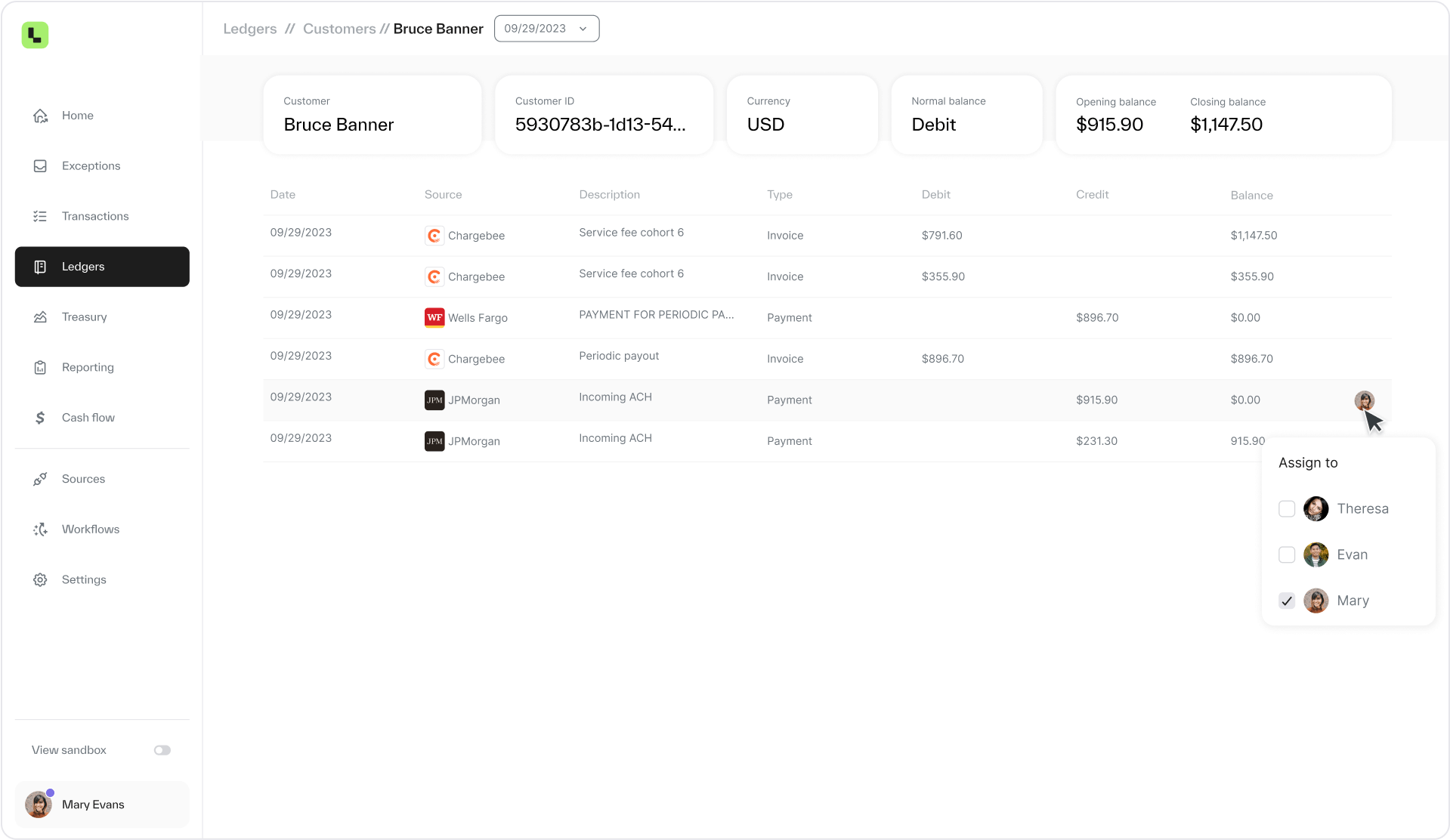Click assignee avatar on Incoming ACH row
The image size is (1450, 840).
coord(1364,400)
